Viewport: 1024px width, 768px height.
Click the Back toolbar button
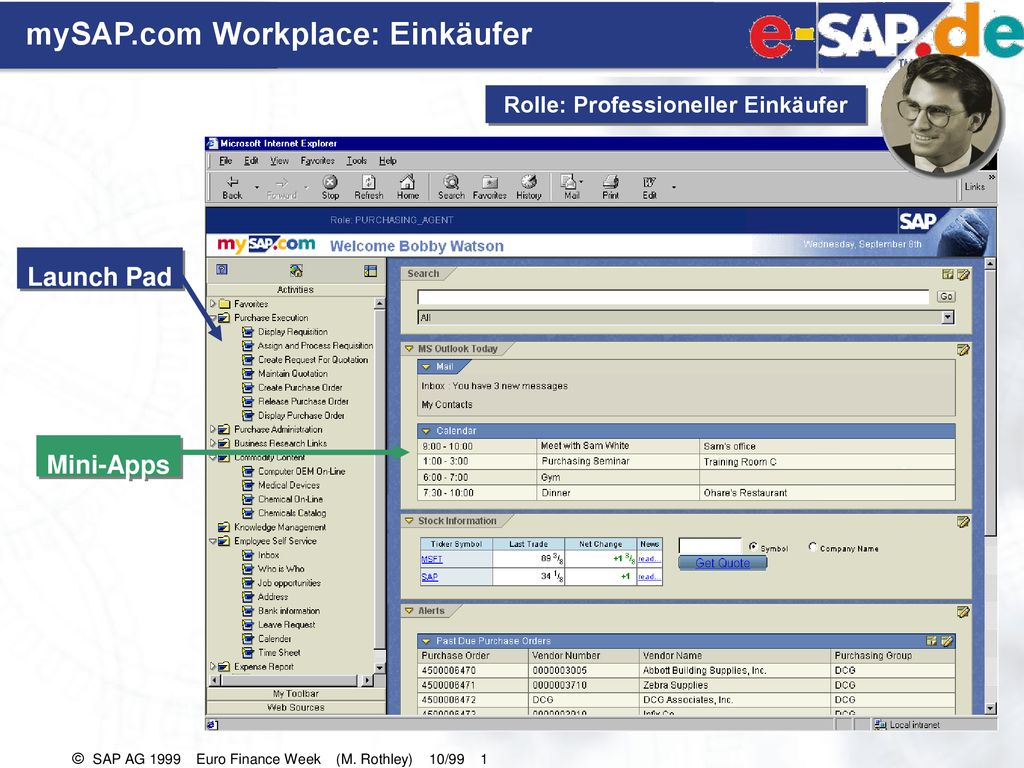(232, 187)
